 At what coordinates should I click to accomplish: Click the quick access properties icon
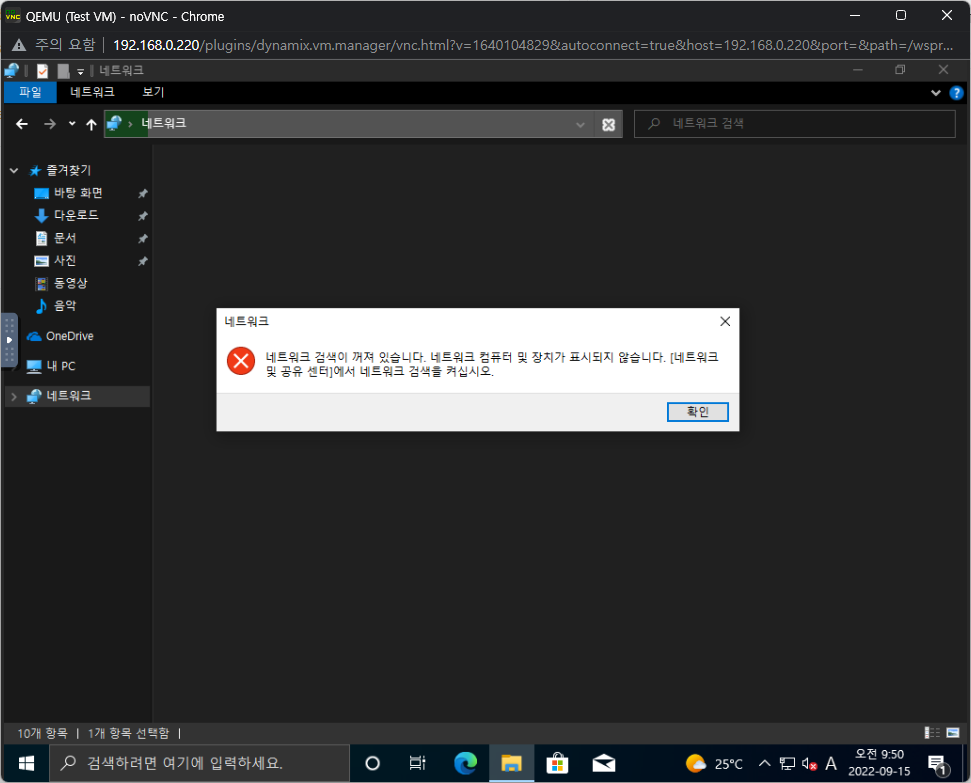[x=42, y=71]
